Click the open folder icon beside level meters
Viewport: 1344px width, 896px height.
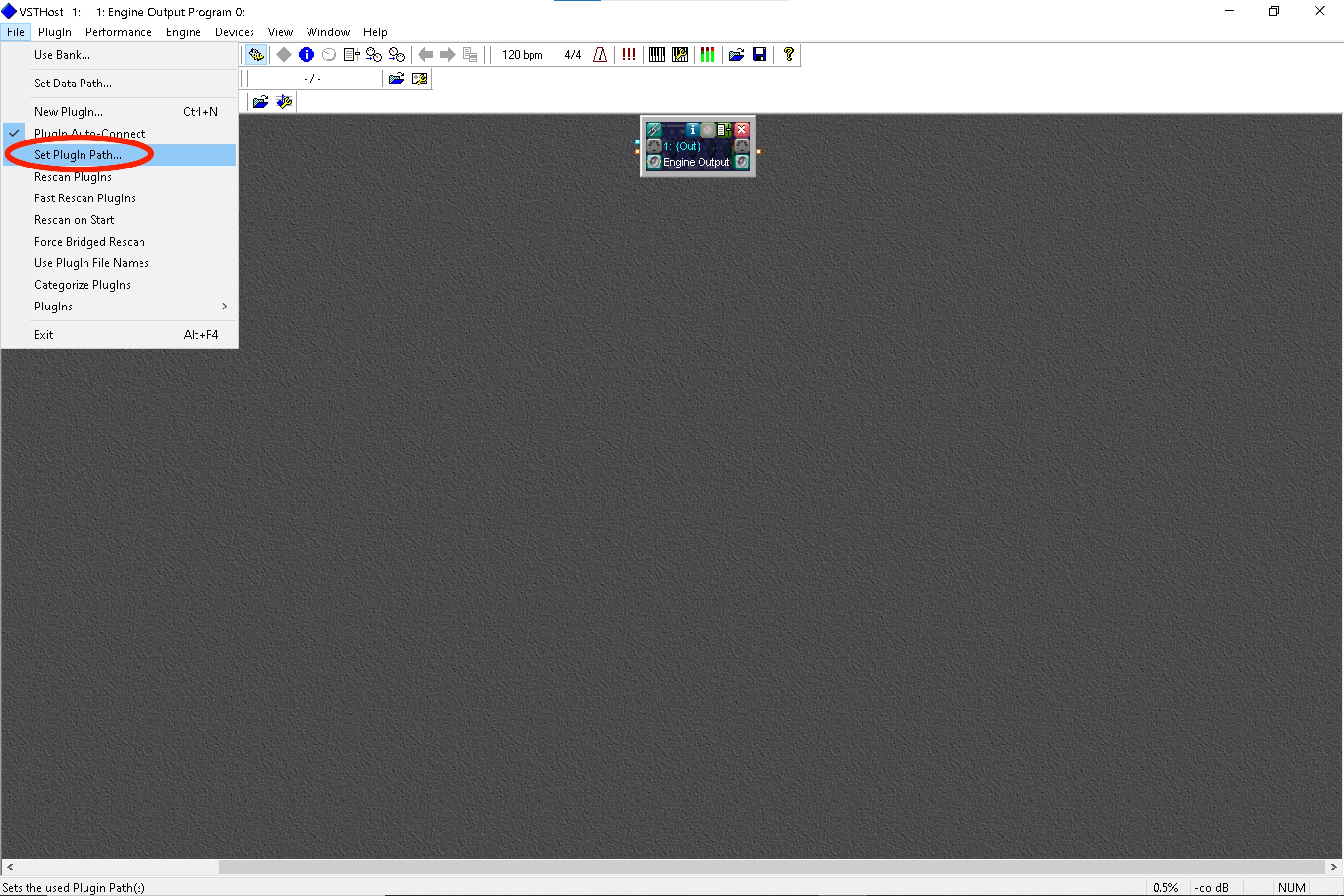click(736, 55)
